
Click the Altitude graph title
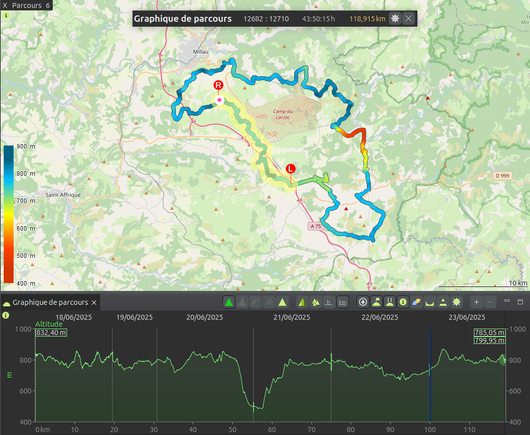pyautogui.click(x=49, y=324)
